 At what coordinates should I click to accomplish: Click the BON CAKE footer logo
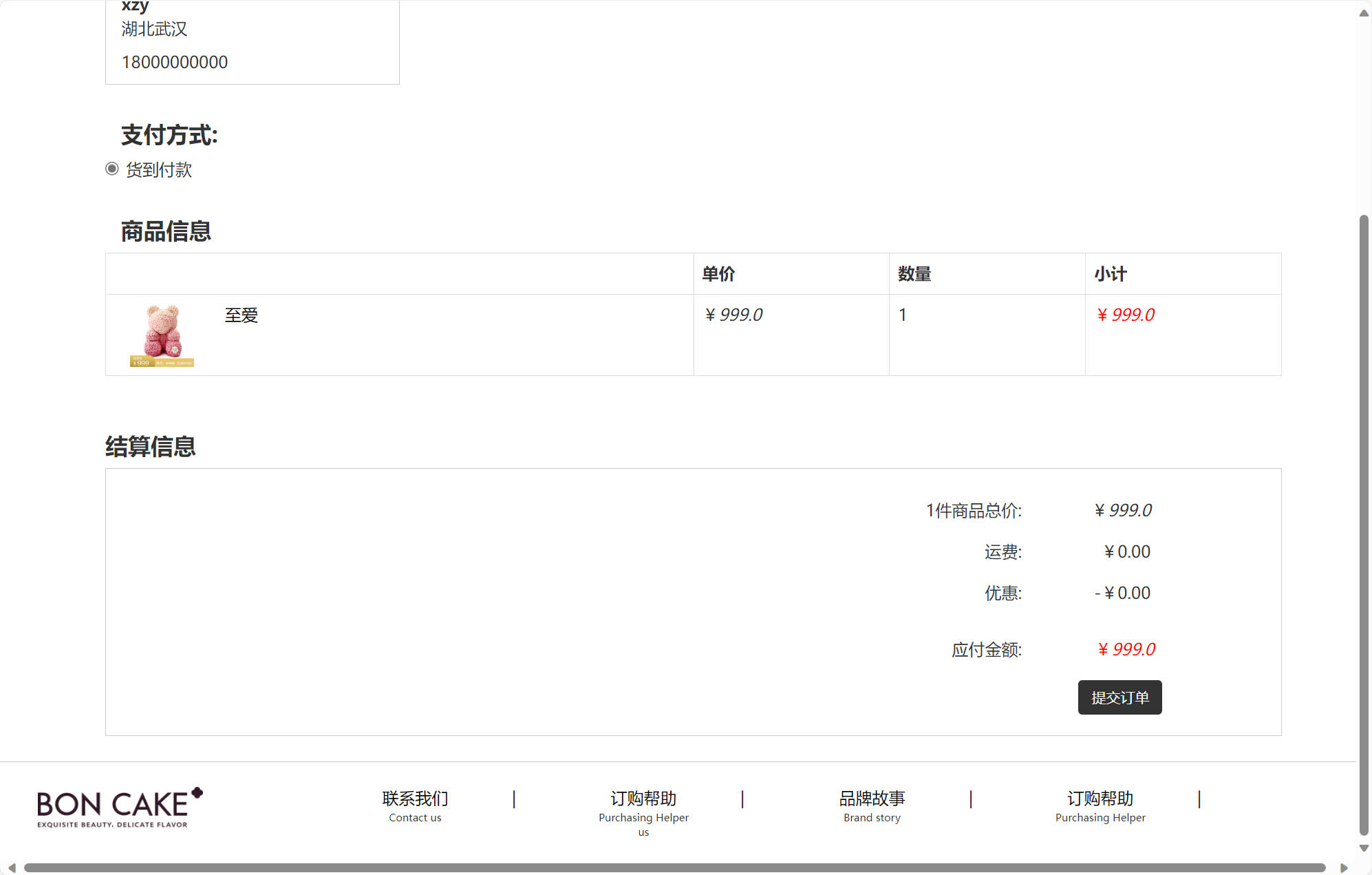[120, 807]
